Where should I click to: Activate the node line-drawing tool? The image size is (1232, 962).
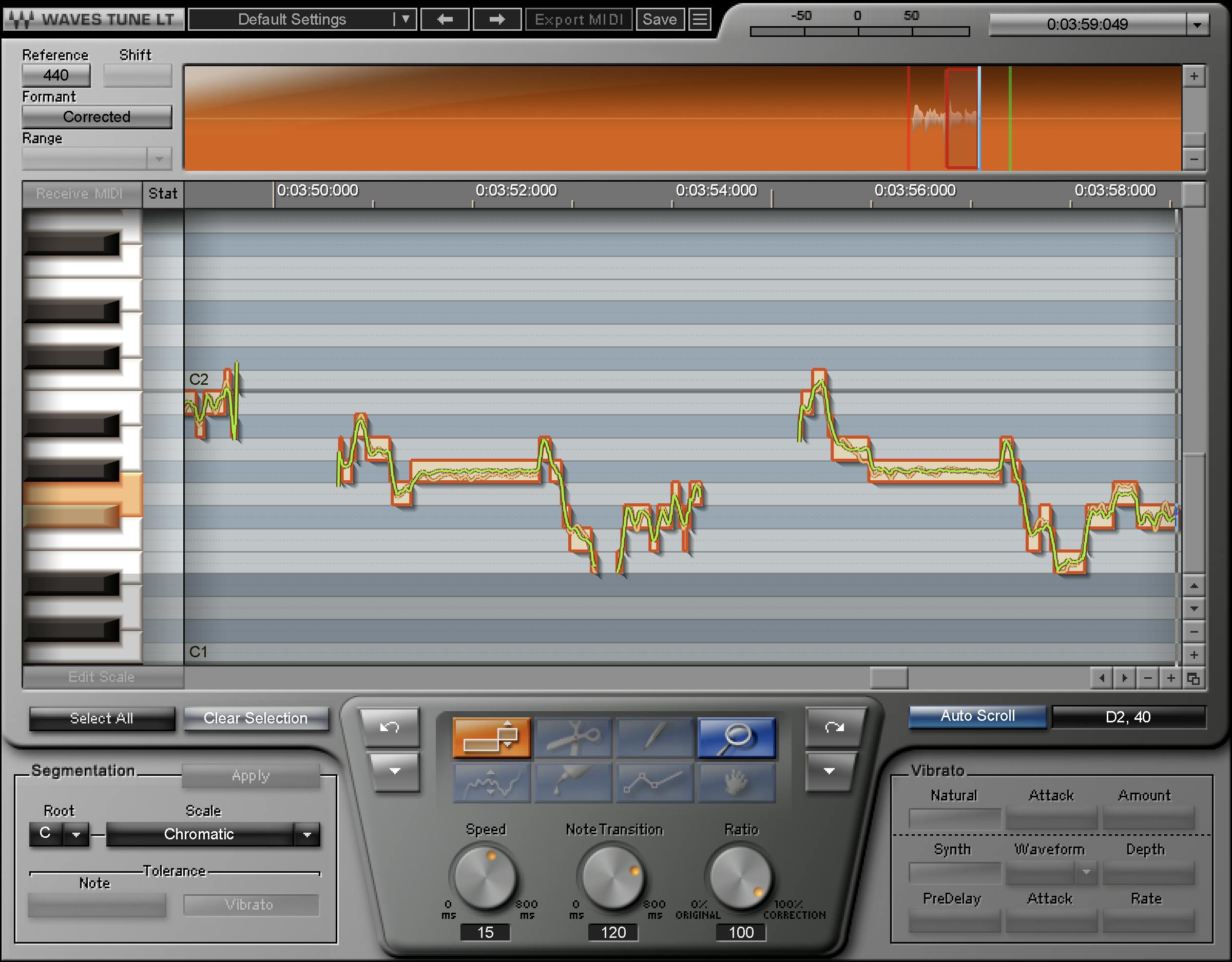[x=654, y=784]
